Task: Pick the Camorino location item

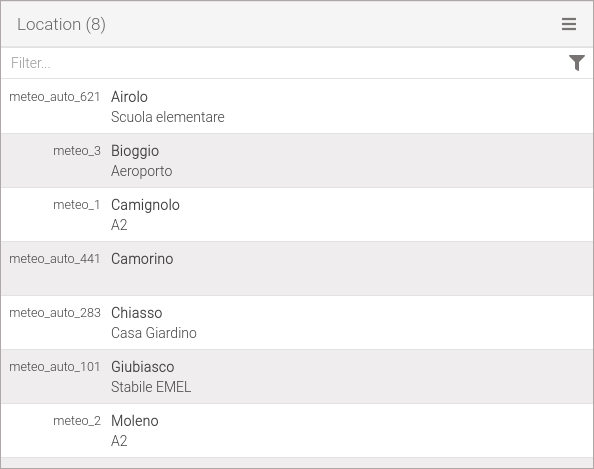Action: 297,269
